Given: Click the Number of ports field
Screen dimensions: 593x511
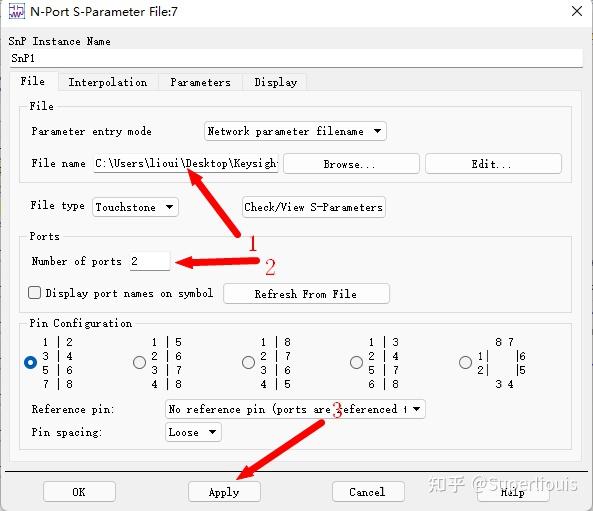Looking at the screenshot, I should click(150, 261).
